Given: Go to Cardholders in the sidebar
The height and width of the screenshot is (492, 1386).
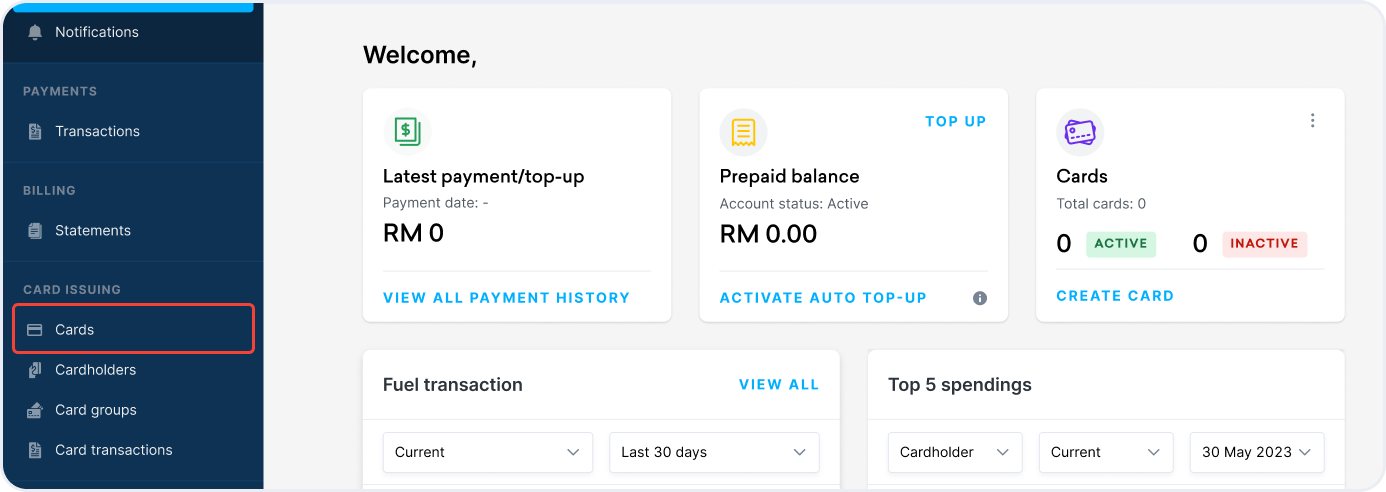Looking at the screenshot, I should point(95,370).
